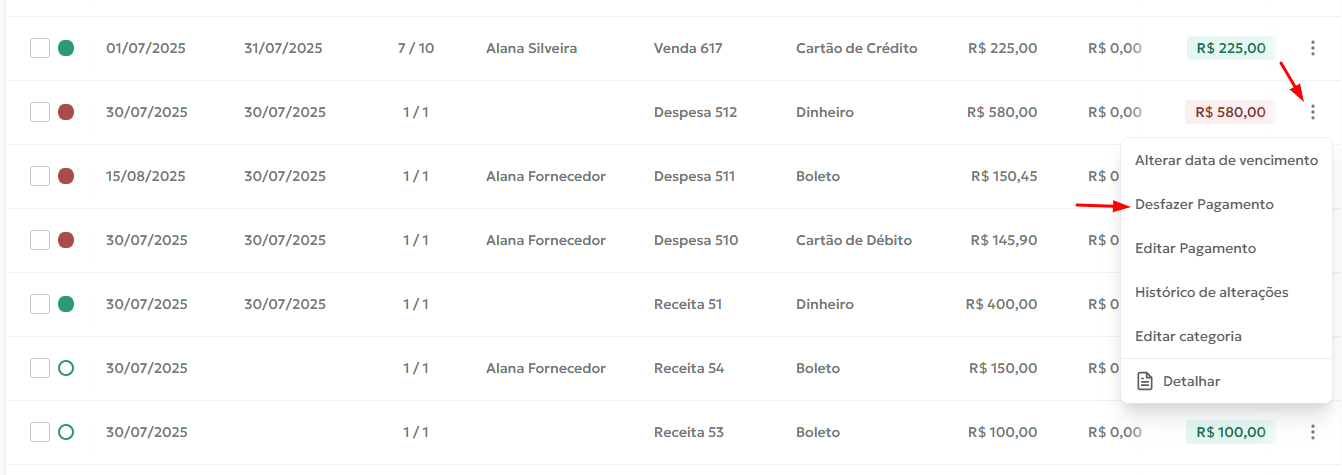Select Alterar data de vencimento option
1342x475 pixels.
click(x=1226, y=160)
